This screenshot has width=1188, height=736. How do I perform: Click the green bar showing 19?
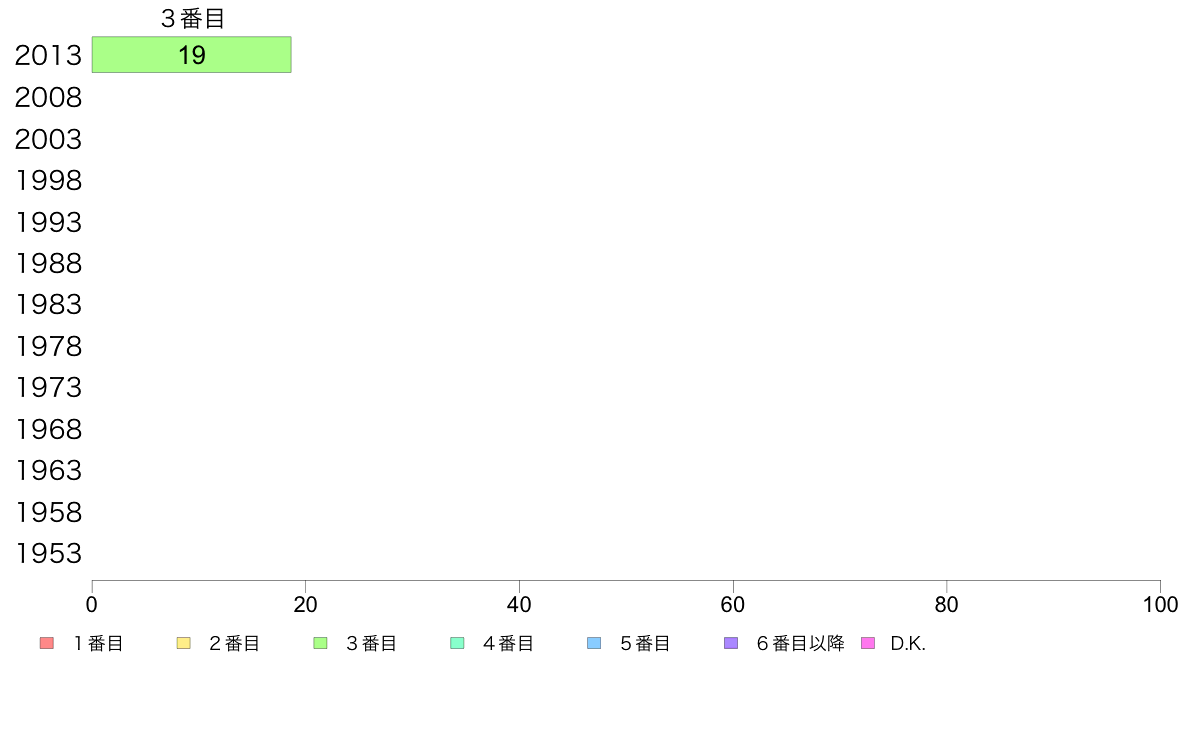pyautogui.click(x=191, y=55)
